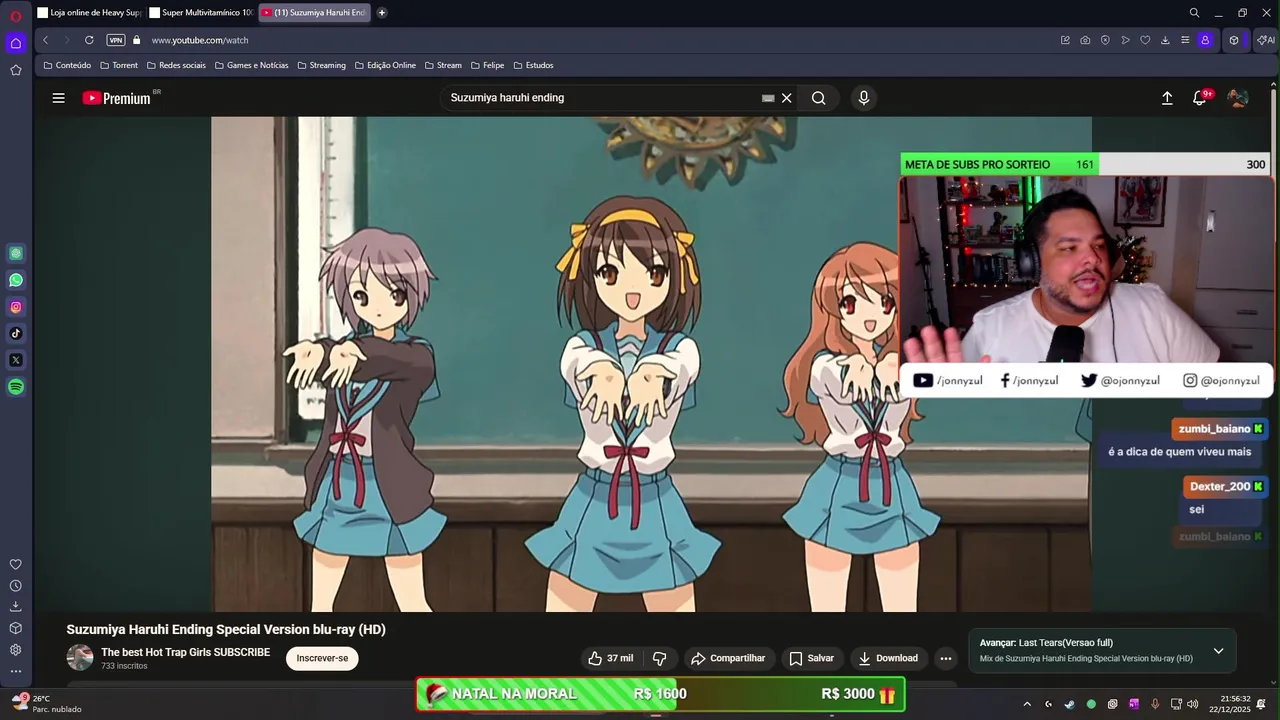Image resolution: width=1280 pixels, height=720 pixels.
Task: Open the Aria AI button
Action: pyautogui.click(x=1266, y=40)
